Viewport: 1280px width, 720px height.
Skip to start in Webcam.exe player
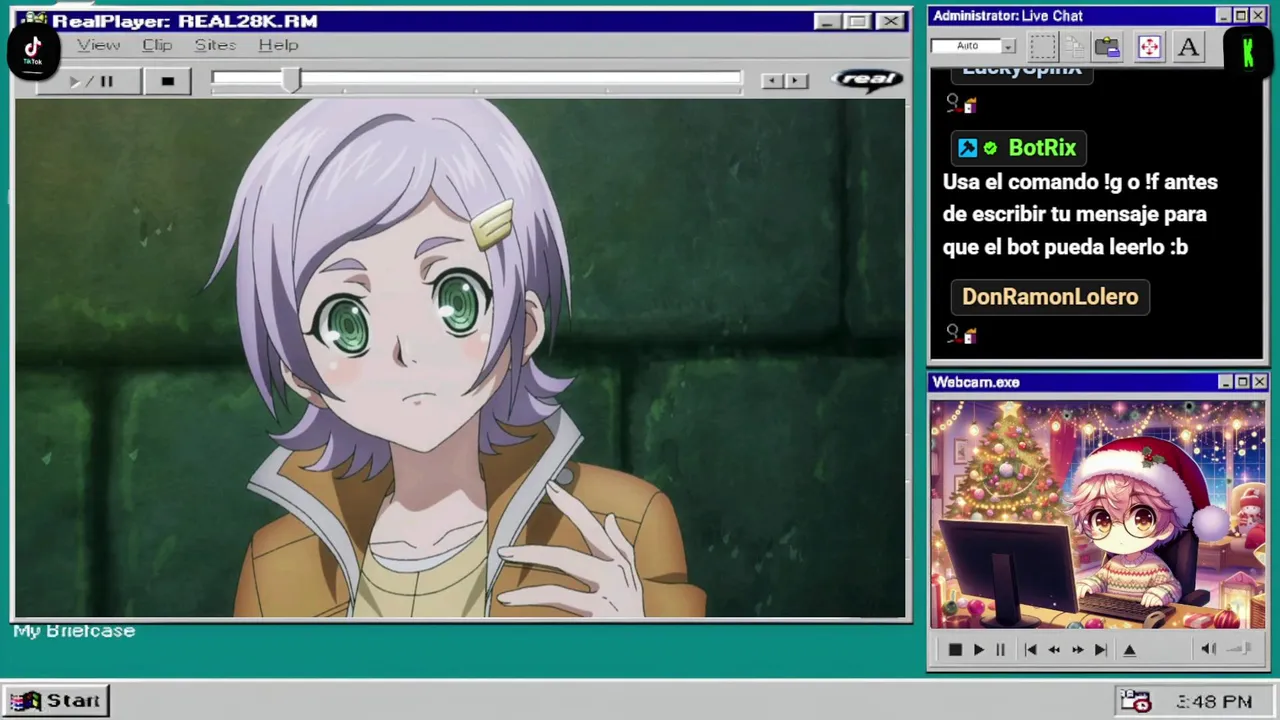click(1030, 650)
